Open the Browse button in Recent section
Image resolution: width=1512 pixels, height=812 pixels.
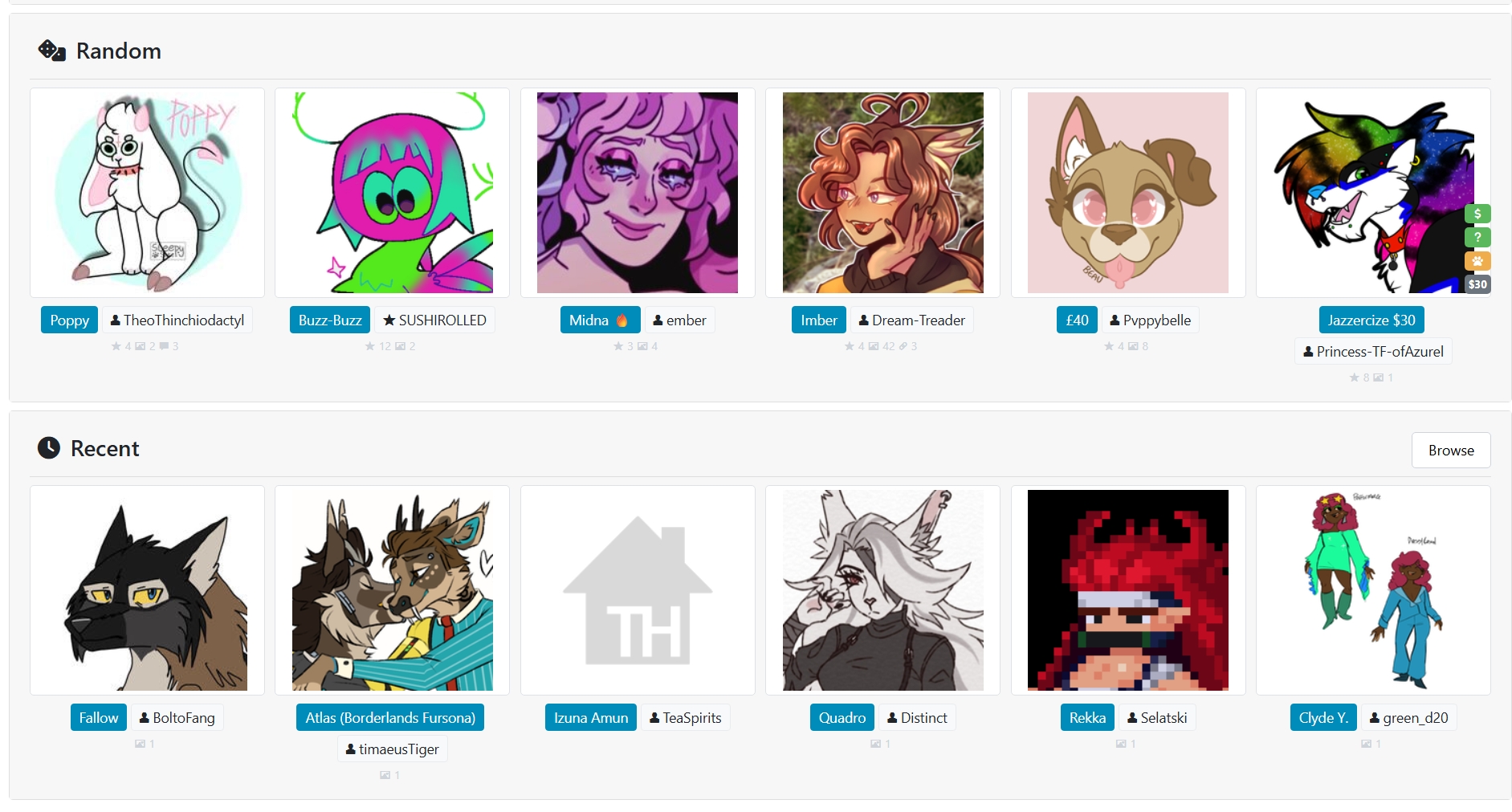click(x=1451, y=451)
